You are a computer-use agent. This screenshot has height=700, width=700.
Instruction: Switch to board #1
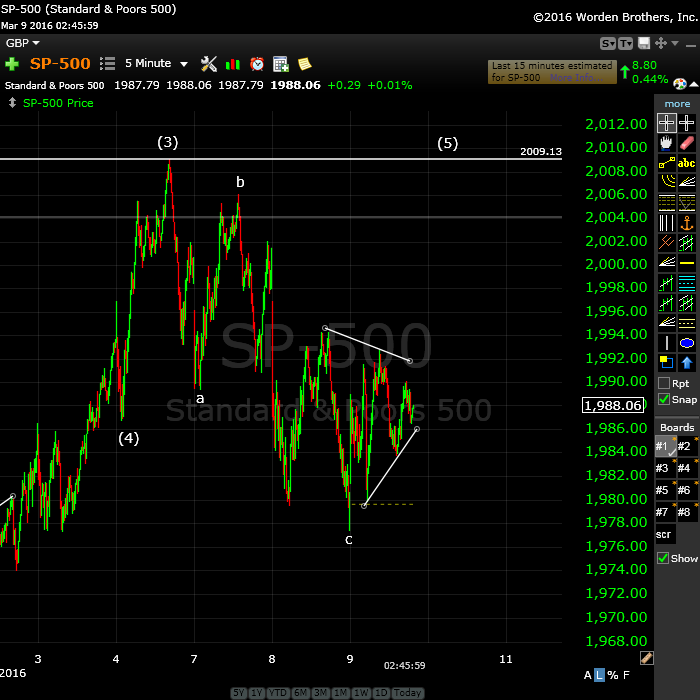665,446
